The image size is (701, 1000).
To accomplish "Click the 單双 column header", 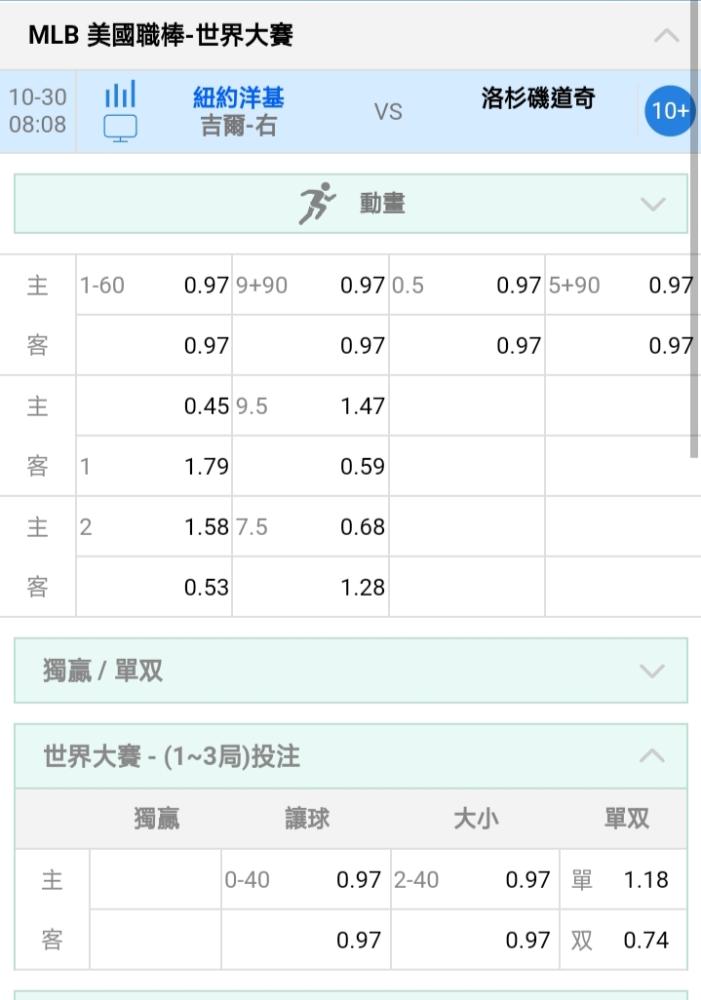I will (626, 818).
